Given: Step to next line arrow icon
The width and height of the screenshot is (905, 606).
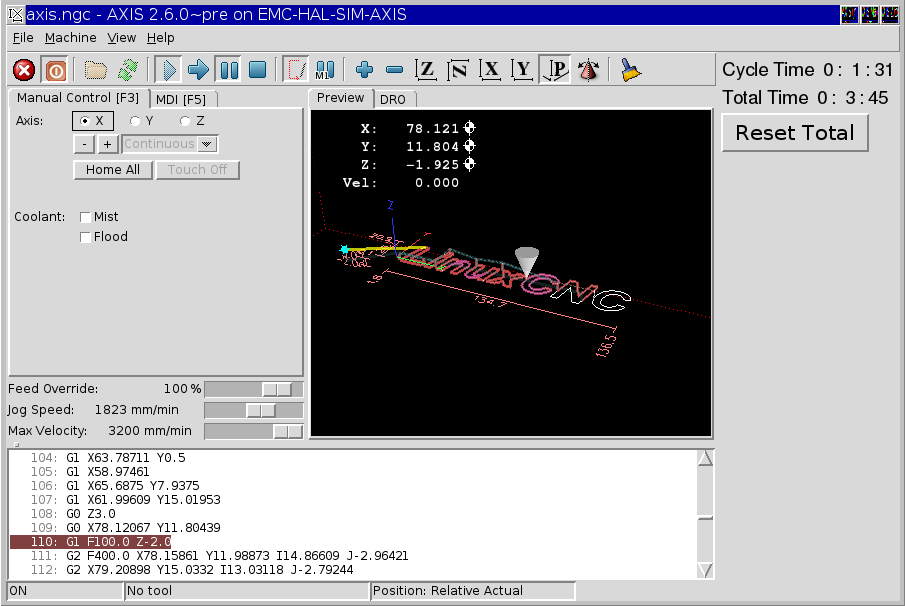Looking at the screenshot, I should point(199,70).
